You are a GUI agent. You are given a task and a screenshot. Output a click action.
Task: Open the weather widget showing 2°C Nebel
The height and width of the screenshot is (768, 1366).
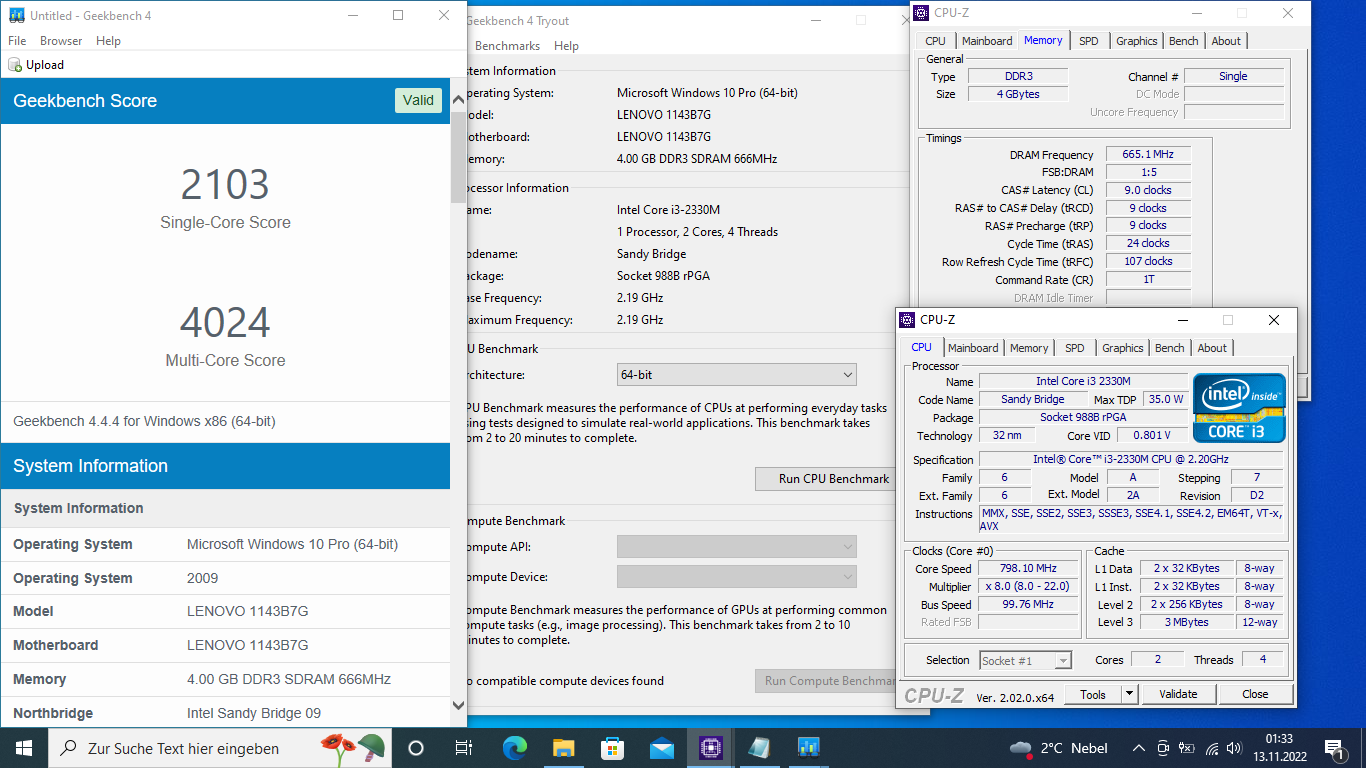1059,748
